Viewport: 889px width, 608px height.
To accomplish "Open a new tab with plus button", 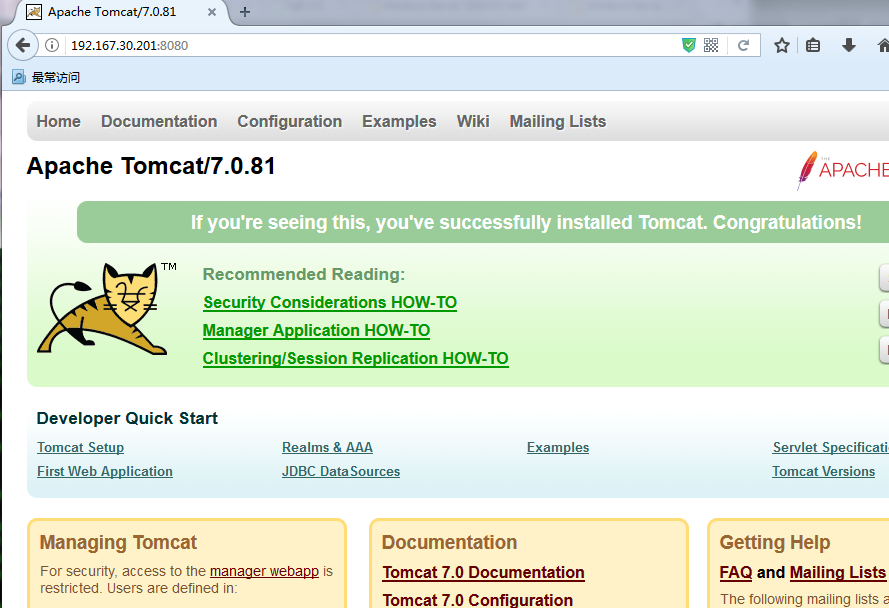I will click(x=245, y=12).
